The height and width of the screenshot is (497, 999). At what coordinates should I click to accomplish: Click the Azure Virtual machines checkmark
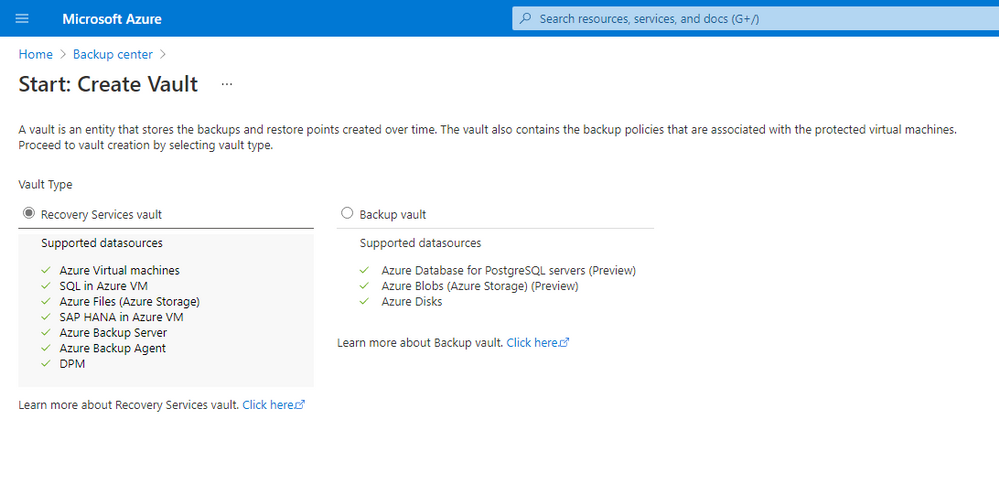46,270
